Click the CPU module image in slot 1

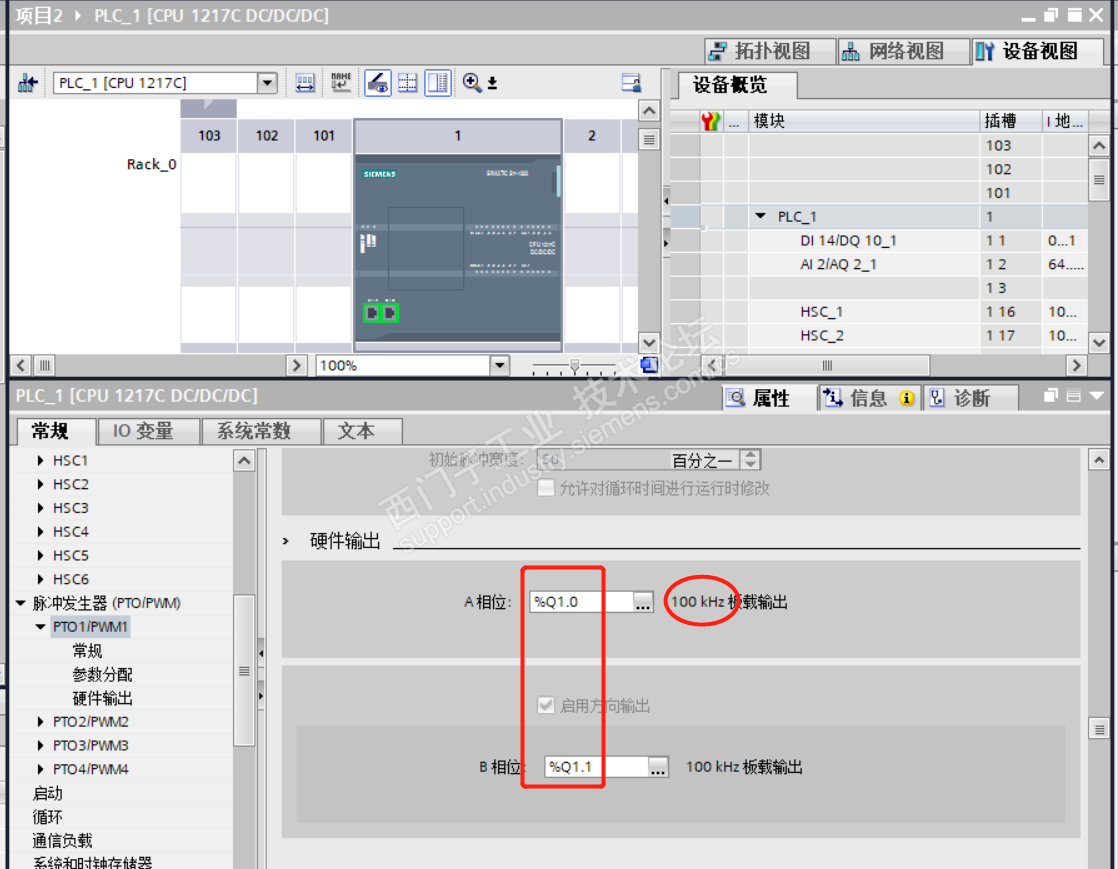pos(458,250)
